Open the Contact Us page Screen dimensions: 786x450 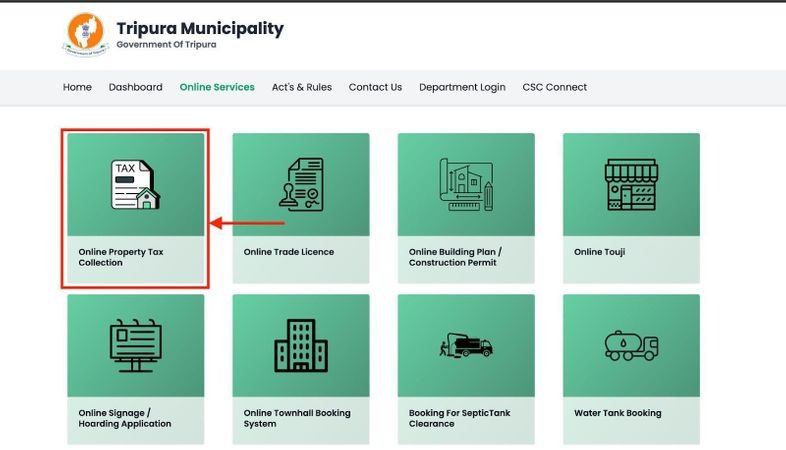pyautogui.click(x=375, y=87)
